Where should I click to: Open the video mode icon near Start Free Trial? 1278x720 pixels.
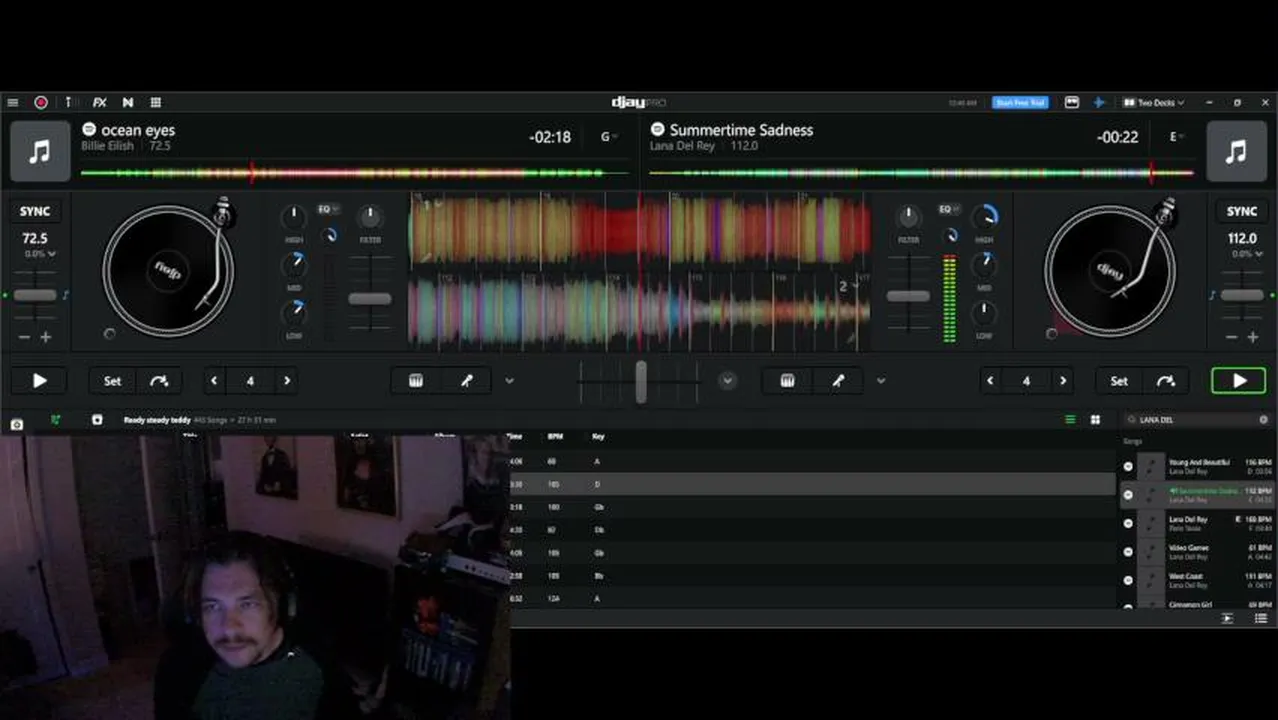click(1071, 102)
